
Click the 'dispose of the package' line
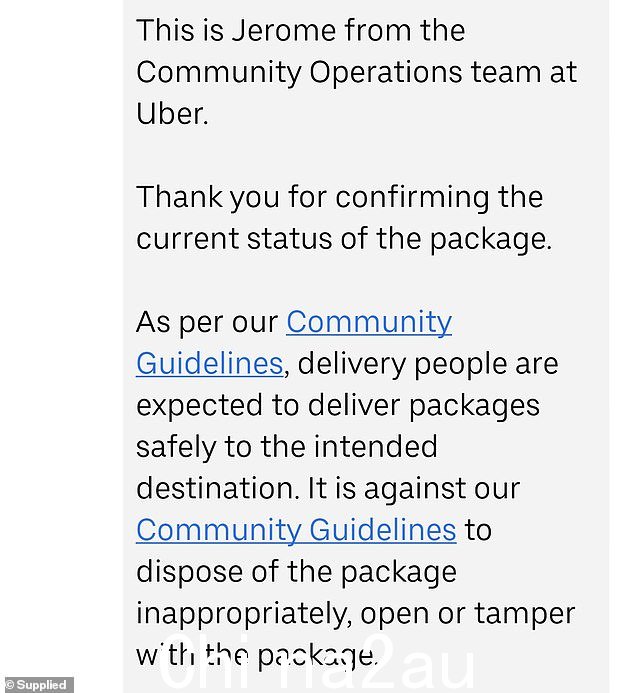click(296, 573)
